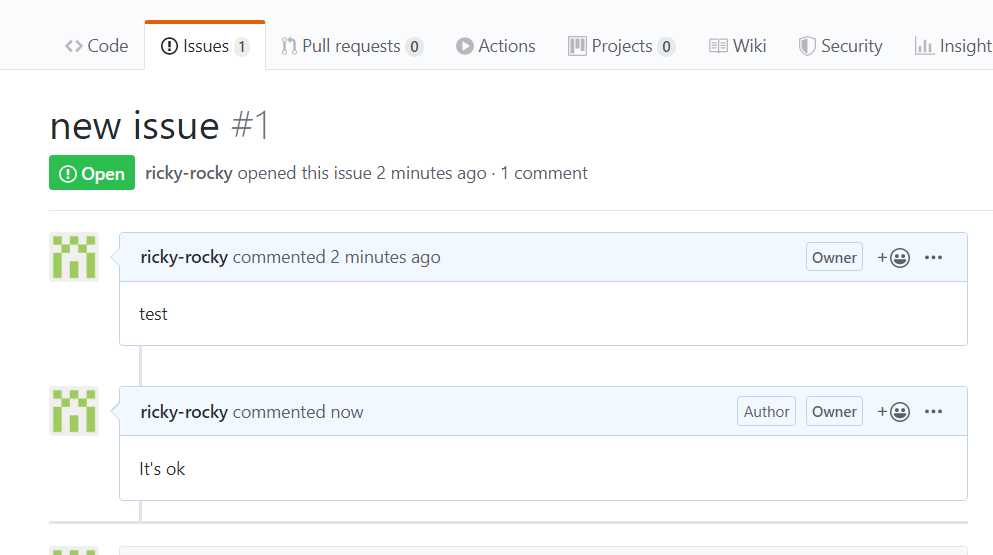This screenshot has width=993, height=555.
Task: Open ricky-rocky link in 'commented now' header
Action: point(184,412)
